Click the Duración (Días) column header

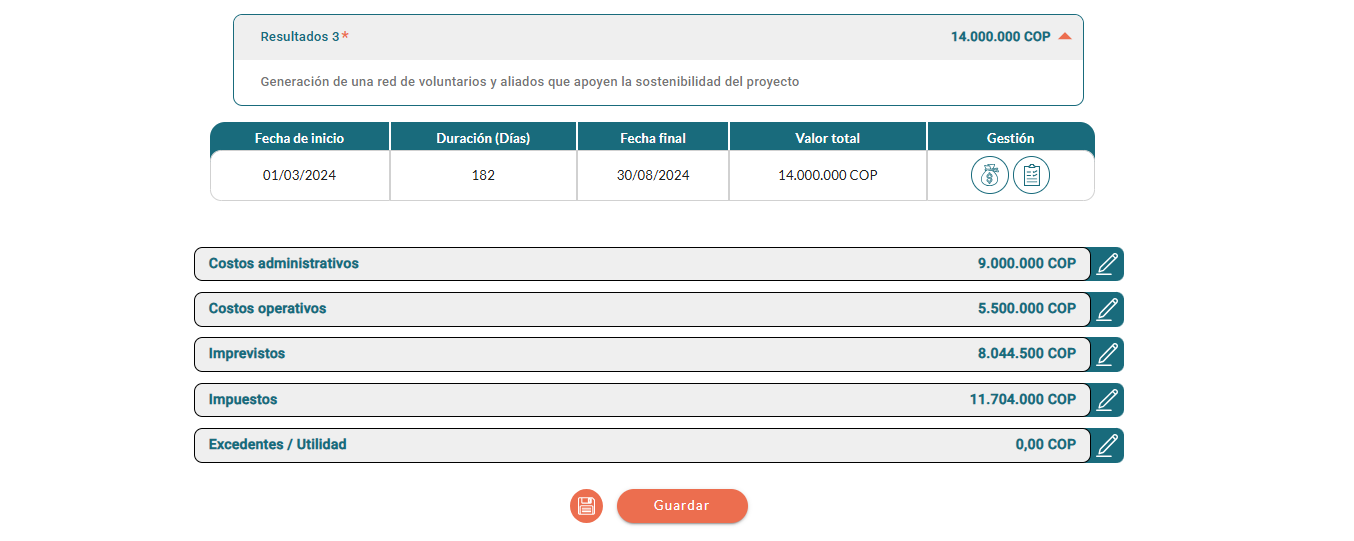click(x=483, y=138)
